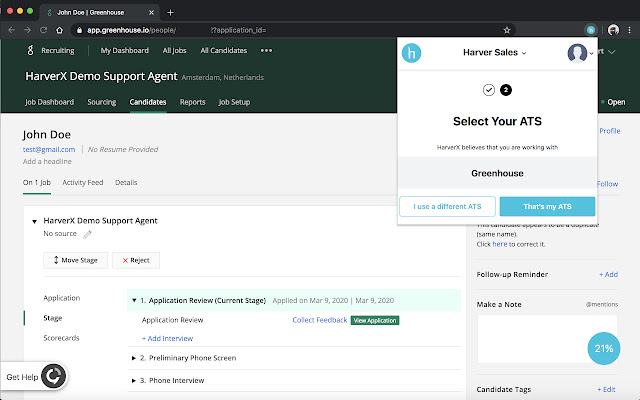Open the Get Help widget icon
Viewport: 640px width, 400px height.
pos(54,377)
